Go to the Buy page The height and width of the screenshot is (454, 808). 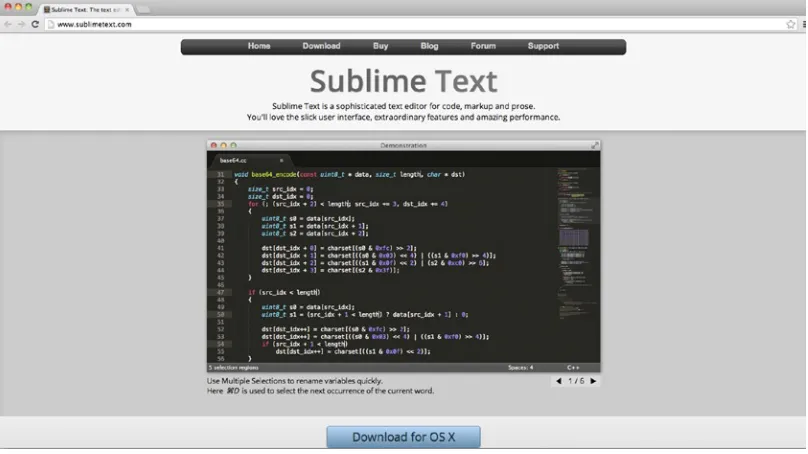380,46
